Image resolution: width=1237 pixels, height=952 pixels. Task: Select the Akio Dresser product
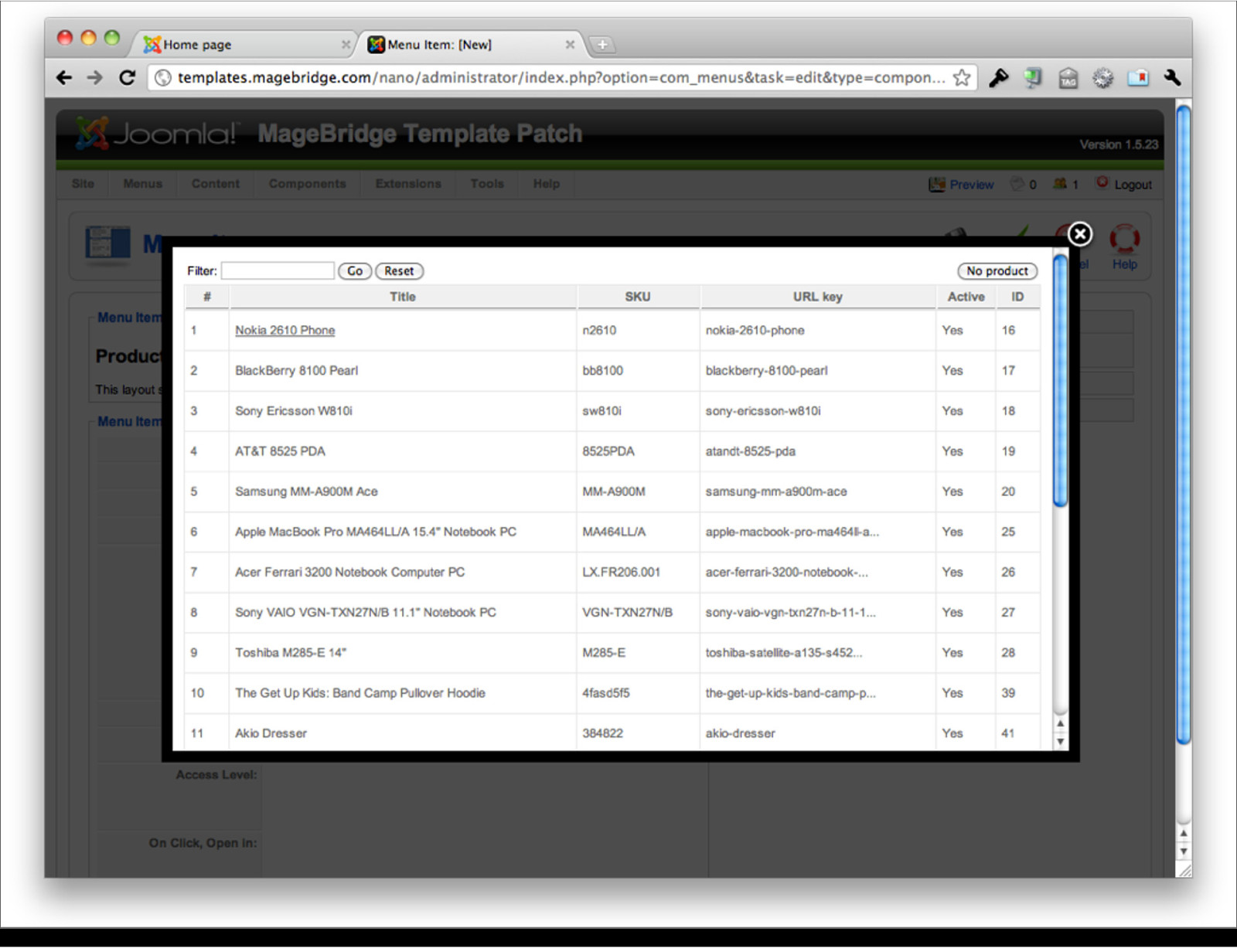pos(271,733)
